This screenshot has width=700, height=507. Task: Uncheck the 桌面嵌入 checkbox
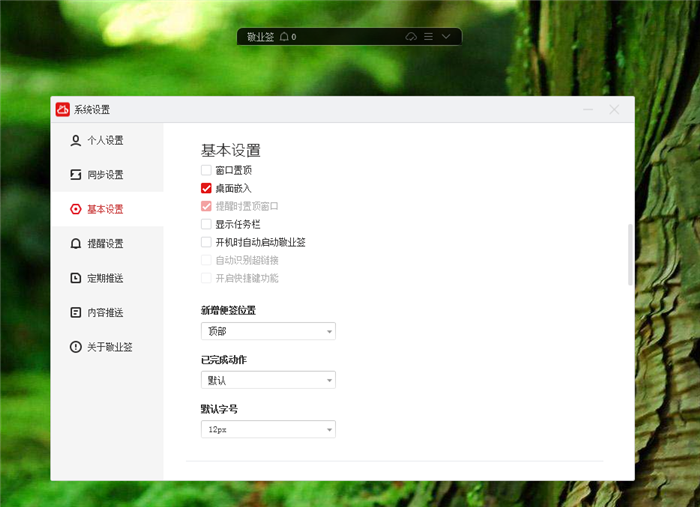coord(206,188)
